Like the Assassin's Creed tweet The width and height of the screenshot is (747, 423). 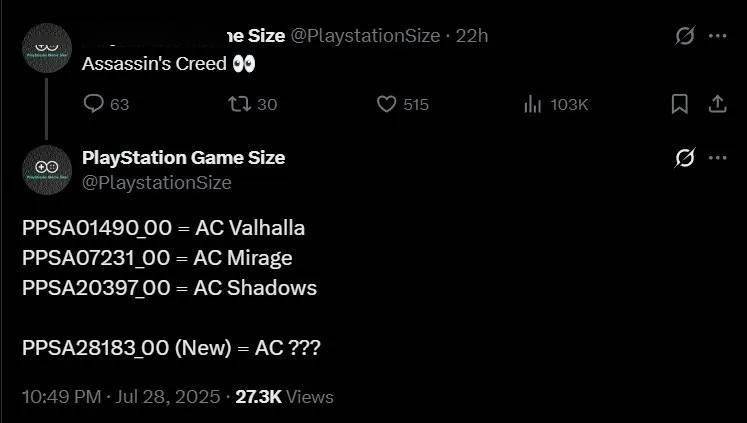[x=386, y=104]
